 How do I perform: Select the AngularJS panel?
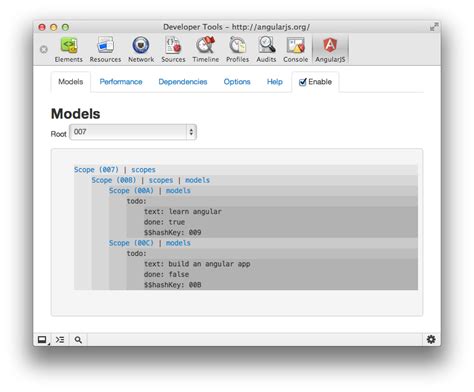330,49
